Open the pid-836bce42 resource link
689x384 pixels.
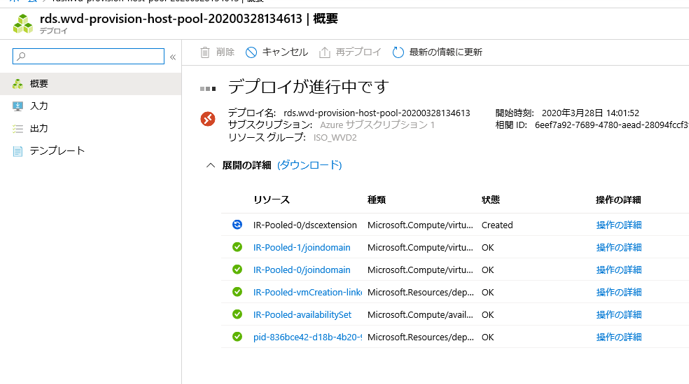click(307, 337)
